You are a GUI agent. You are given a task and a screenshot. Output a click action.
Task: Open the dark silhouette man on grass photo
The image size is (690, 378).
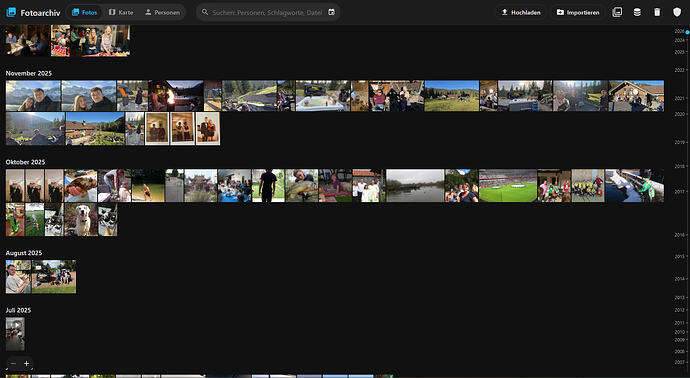coord(268,186)
